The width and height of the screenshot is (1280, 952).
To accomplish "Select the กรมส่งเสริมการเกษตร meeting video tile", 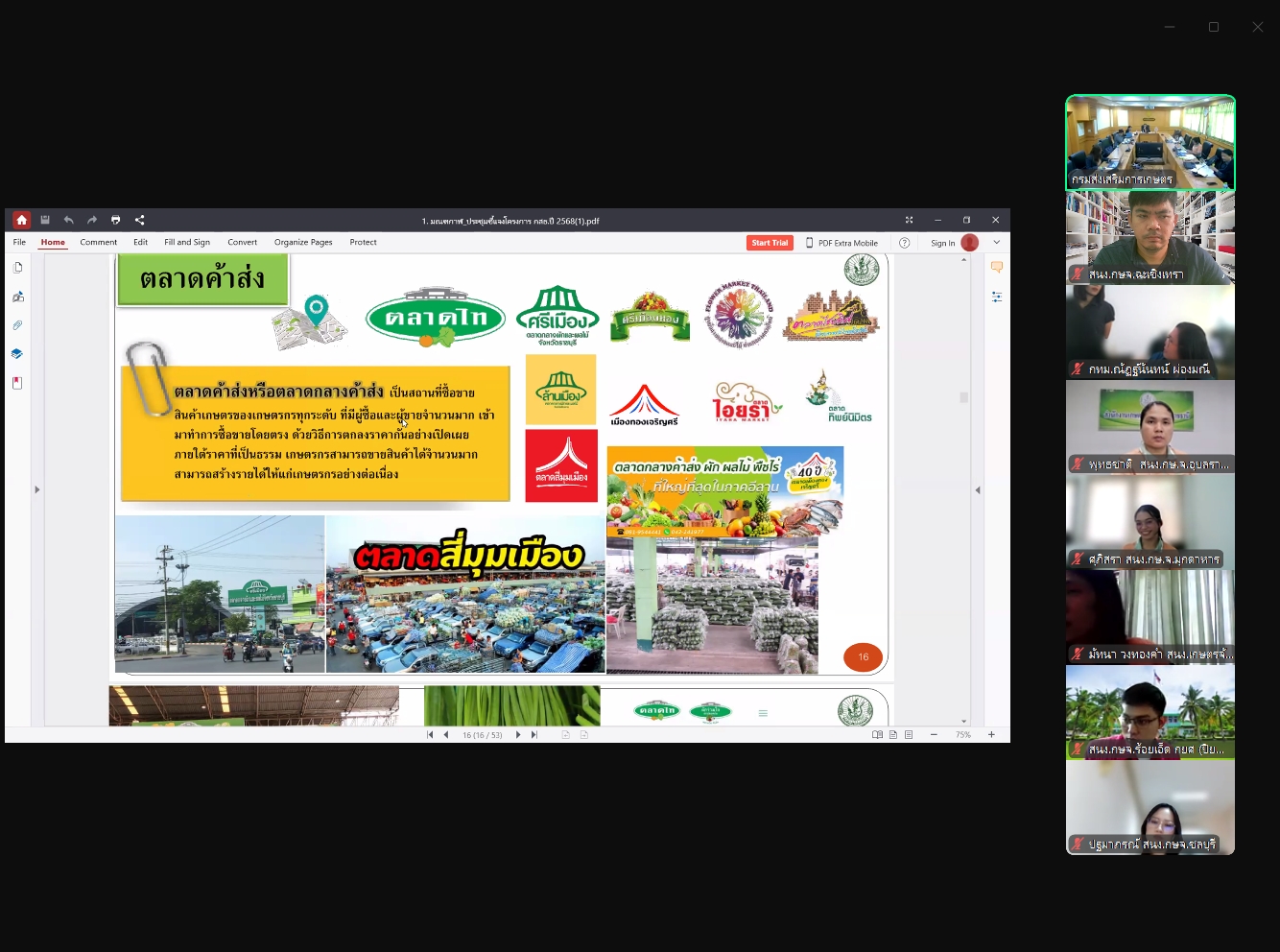I will click(1150, 142).
